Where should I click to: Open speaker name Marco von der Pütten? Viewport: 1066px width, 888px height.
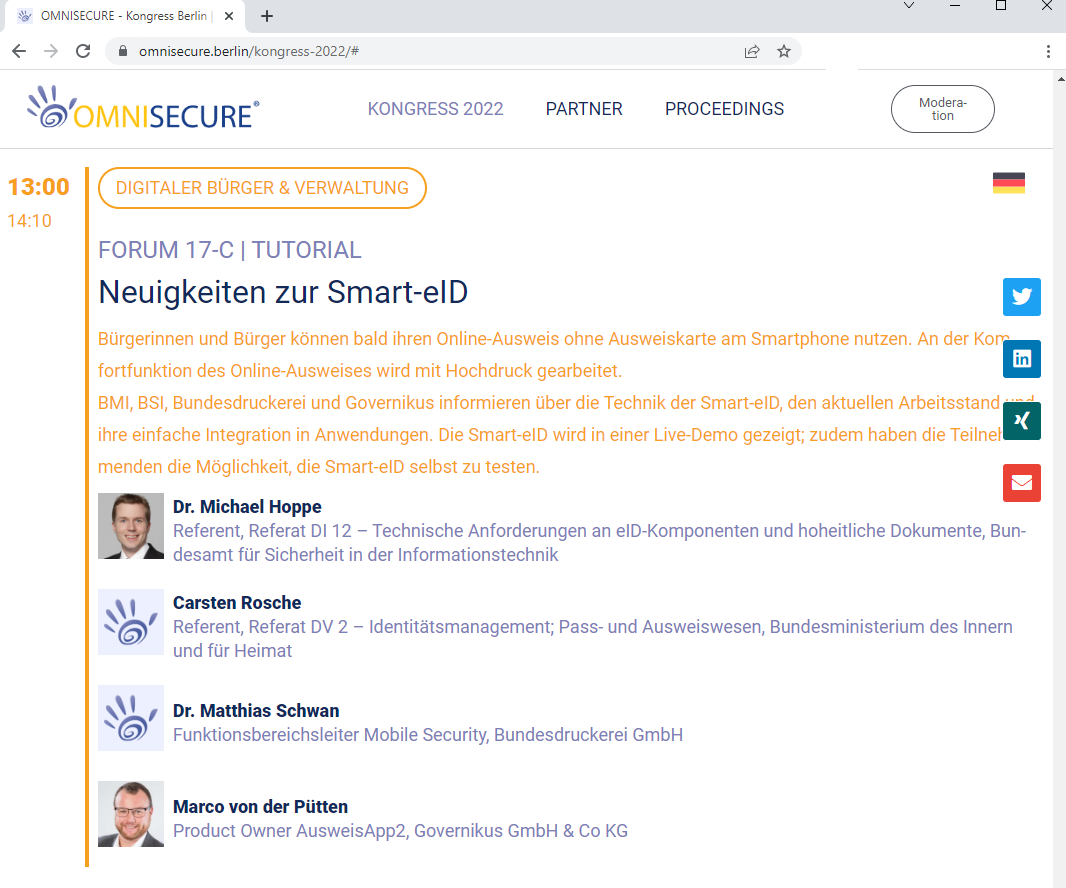pos(260,806)
